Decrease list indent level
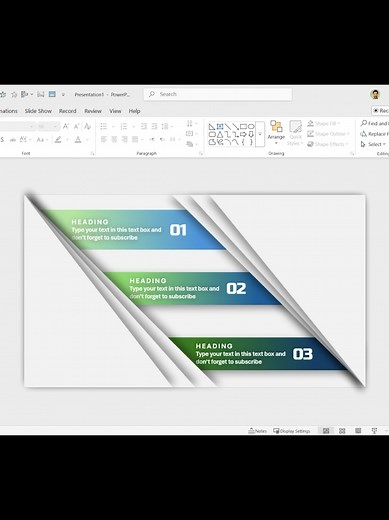The image size is (389, 520). pyautogui.click(x=144, y=126)
